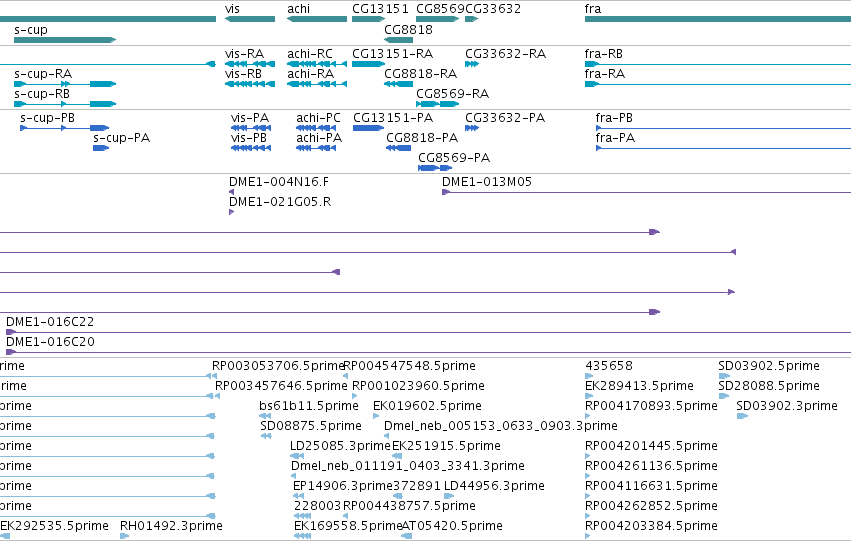This screenshot has height=541, width=851.
Task: Select the CG8569 gene label
Action: pyautogui.click(x=440, y=9)
